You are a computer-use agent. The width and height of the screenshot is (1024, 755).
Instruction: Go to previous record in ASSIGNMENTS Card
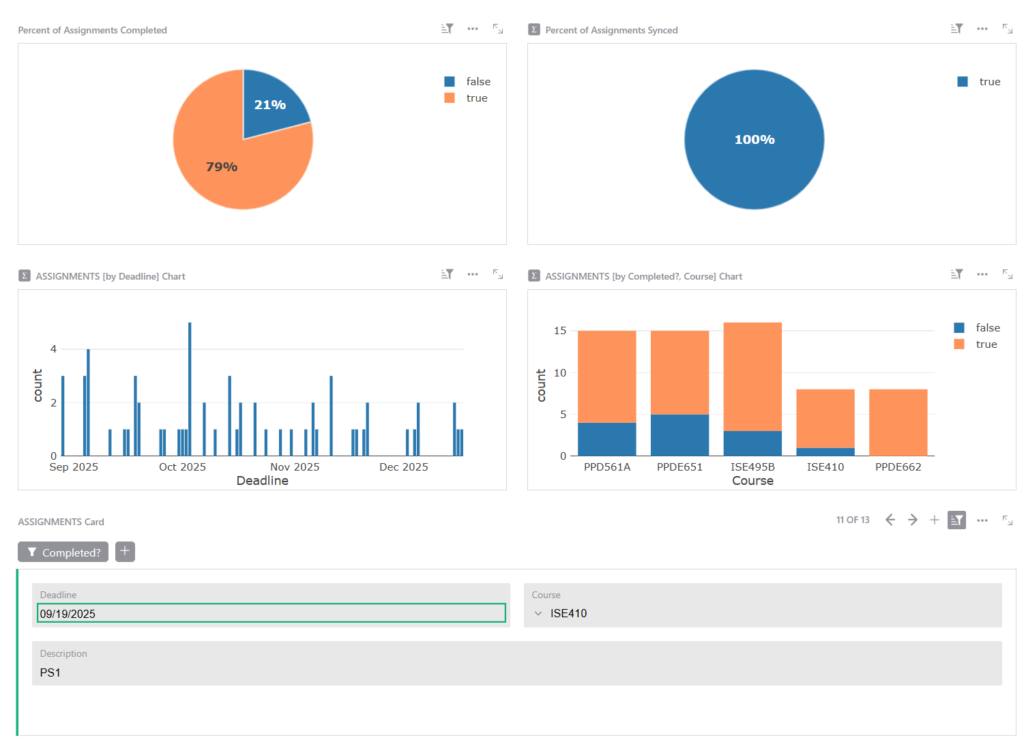pos(890,520)
